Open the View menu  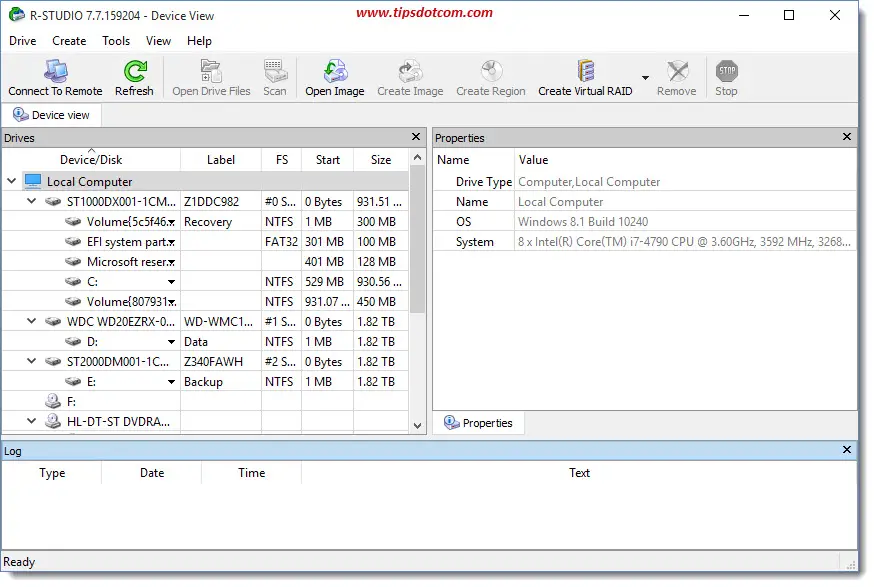click(x=158, y=41)
